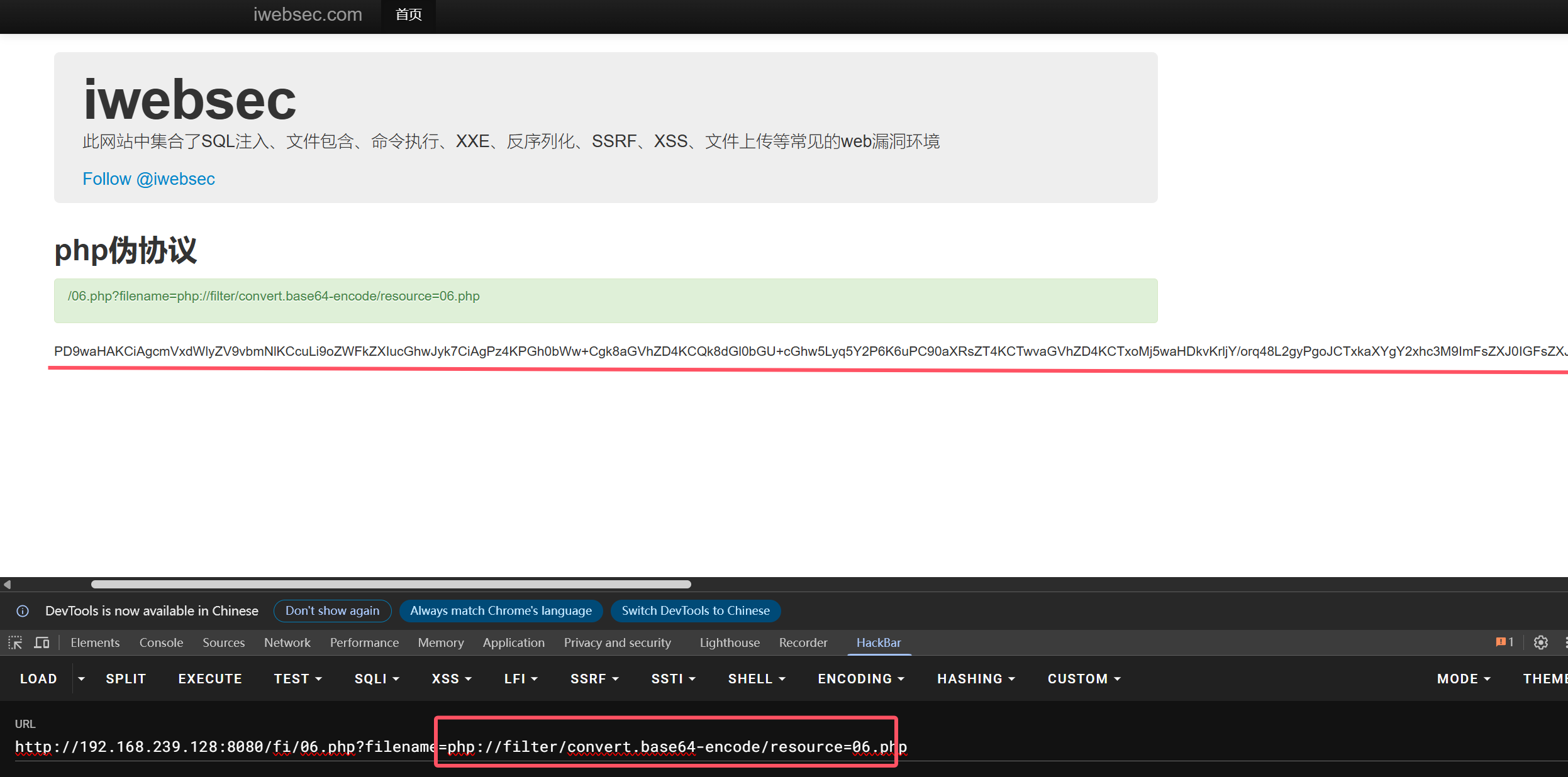1568x777 pixels.
Task: Open the Network panel
Action: (x=287, y=642)
